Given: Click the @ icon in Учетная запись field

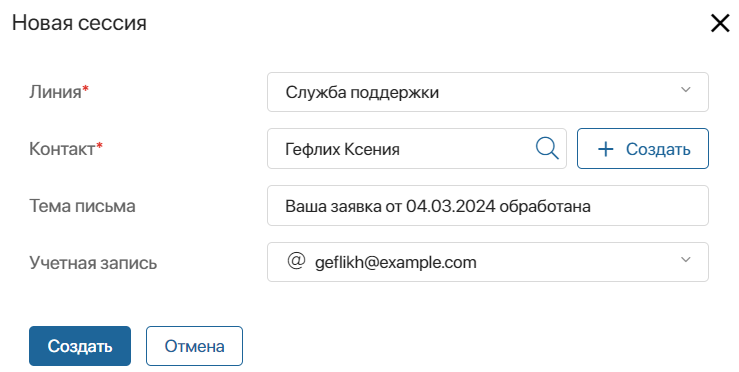Looking at the screenshot, I should point(296,260).
